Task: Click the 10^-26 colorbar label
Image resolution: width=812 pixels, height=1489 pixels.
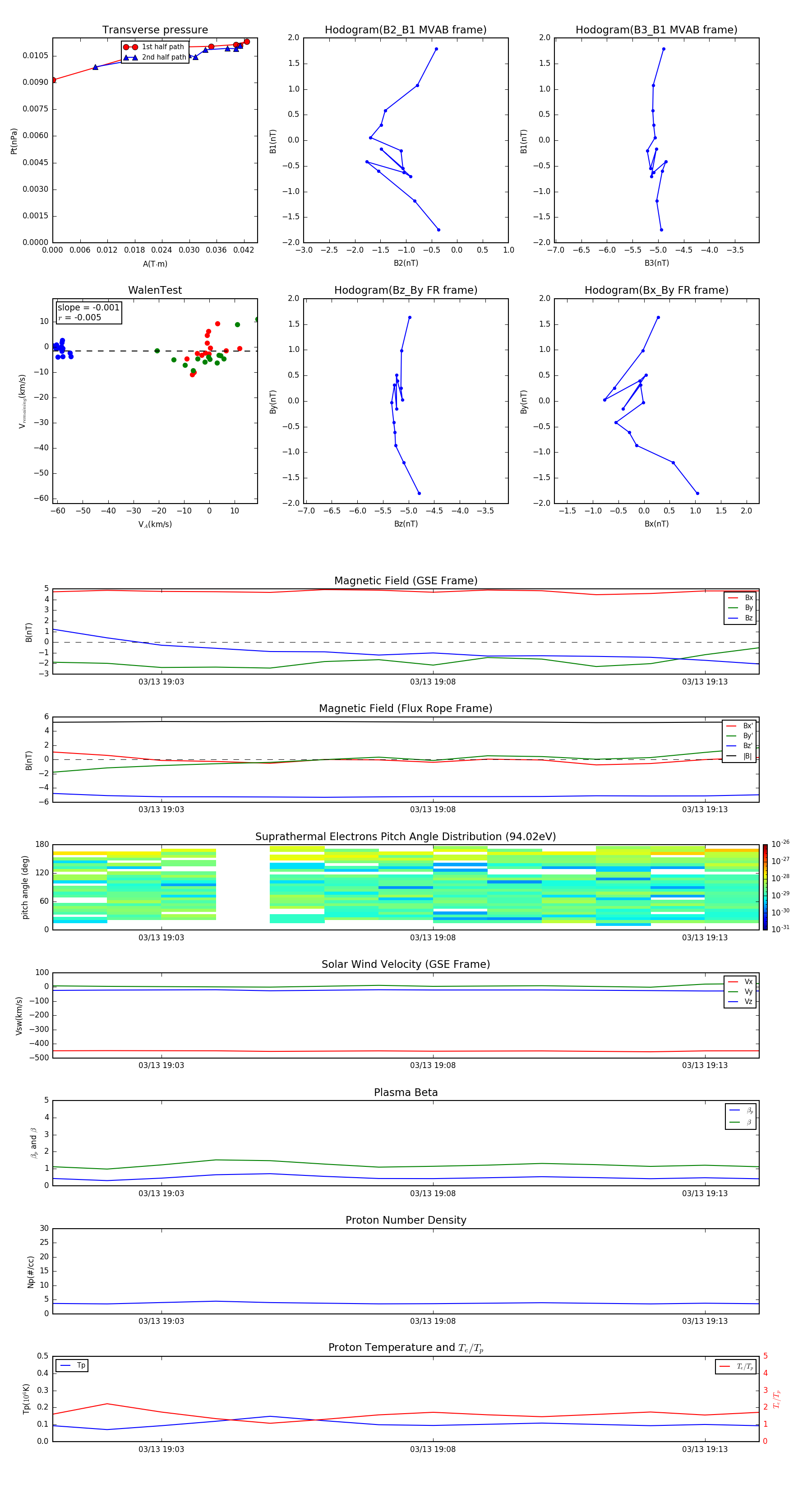Action: click(780, 844)
